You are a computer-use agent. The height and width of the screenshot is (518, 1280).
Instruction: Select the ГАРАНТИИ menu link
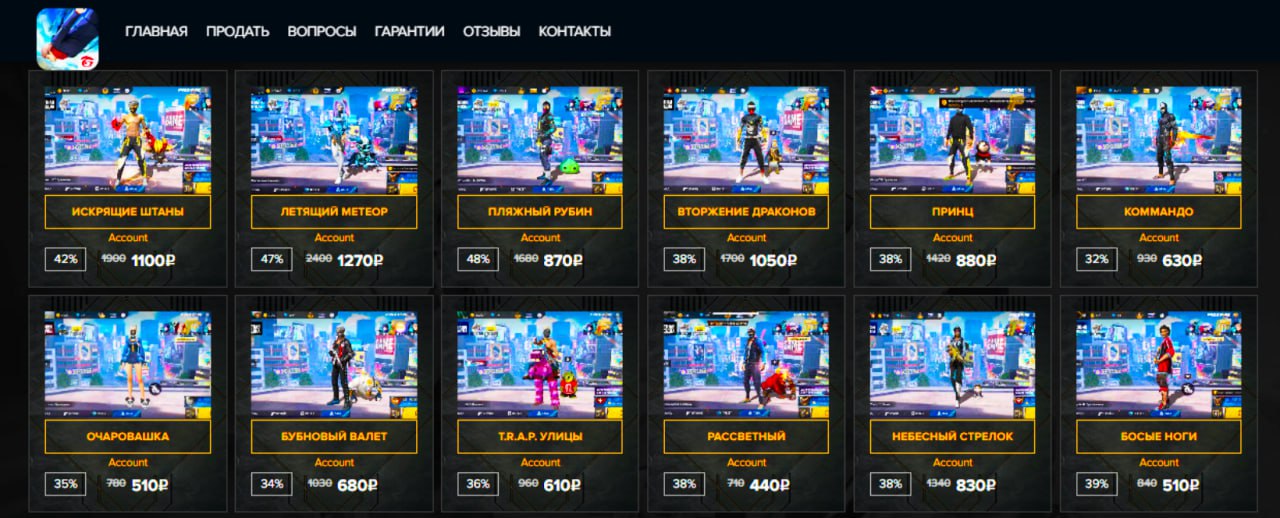coord(410,31)
